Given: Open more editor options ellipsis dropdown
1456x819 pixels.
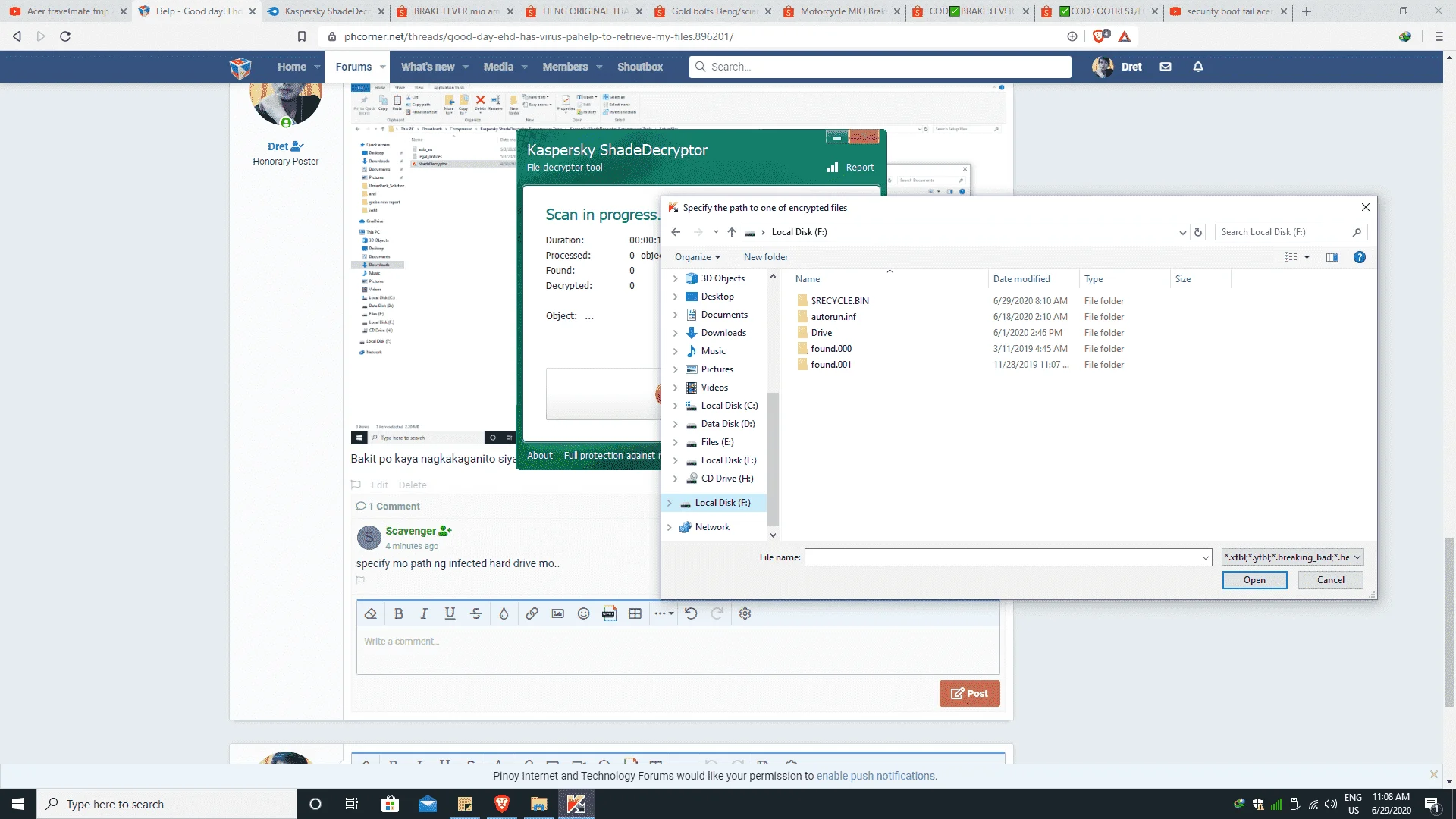Looking at the screenshot, I should [664, 613].
